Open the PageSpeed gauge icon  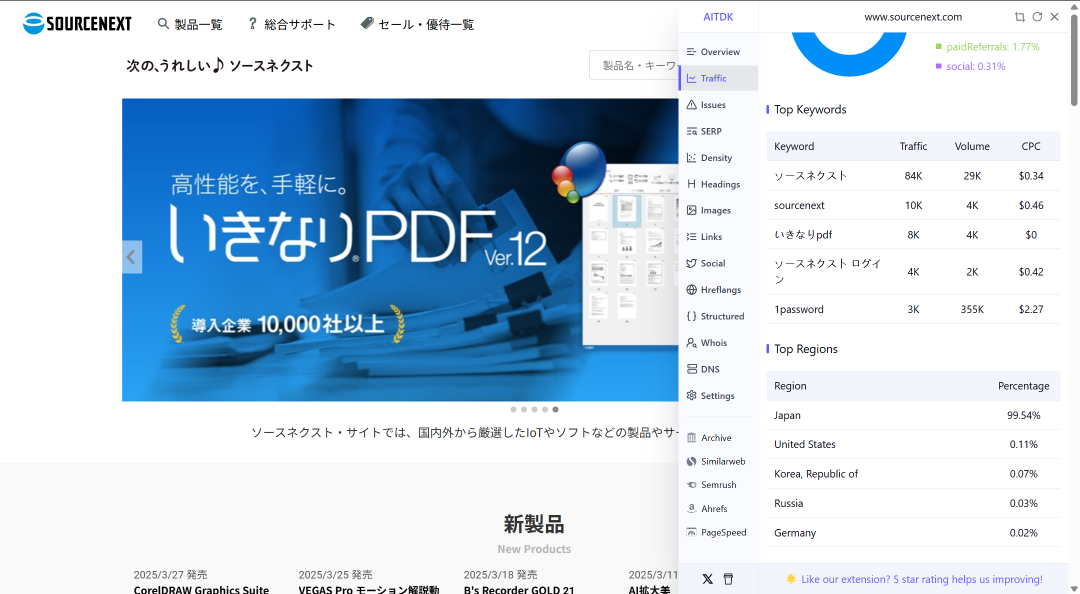point(692,532)
